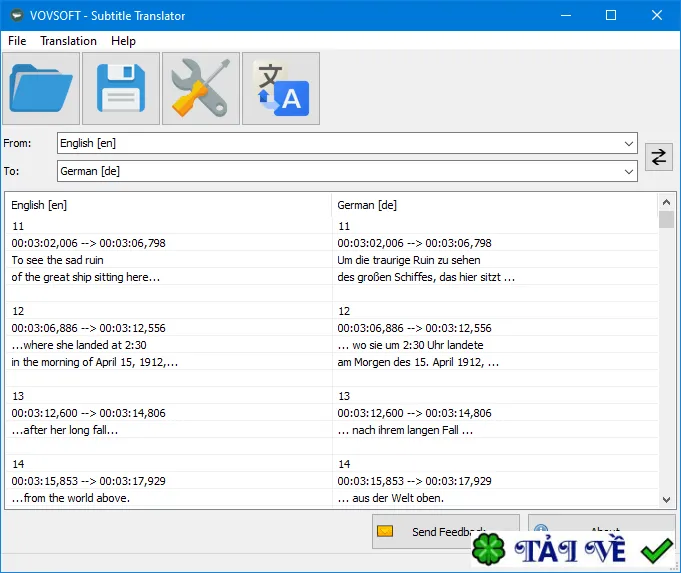Open a subtitle file with folder icon

[41, 89]
